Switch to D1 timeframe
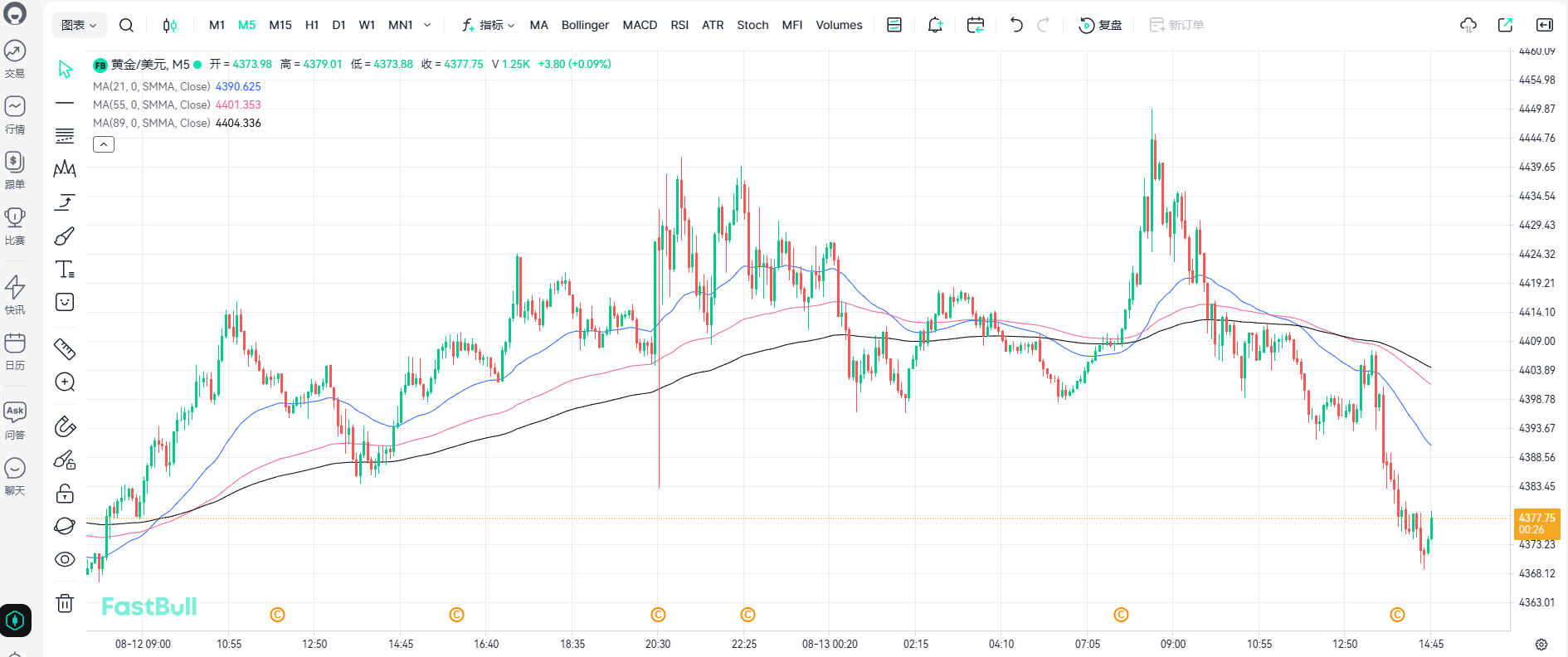Viewport: 1568px width, 657px height. [x=339, y=25]
